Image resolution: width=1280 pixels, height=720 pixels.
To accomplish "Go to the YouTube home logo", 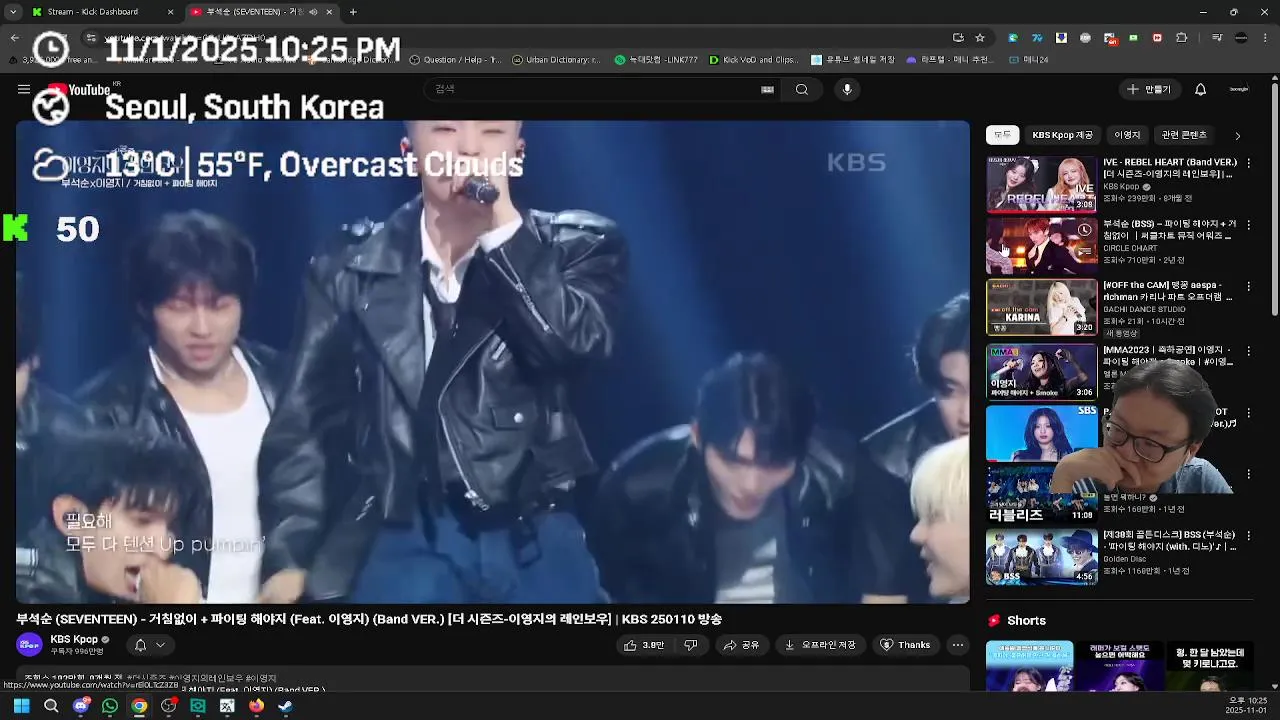I will point(80,90).
